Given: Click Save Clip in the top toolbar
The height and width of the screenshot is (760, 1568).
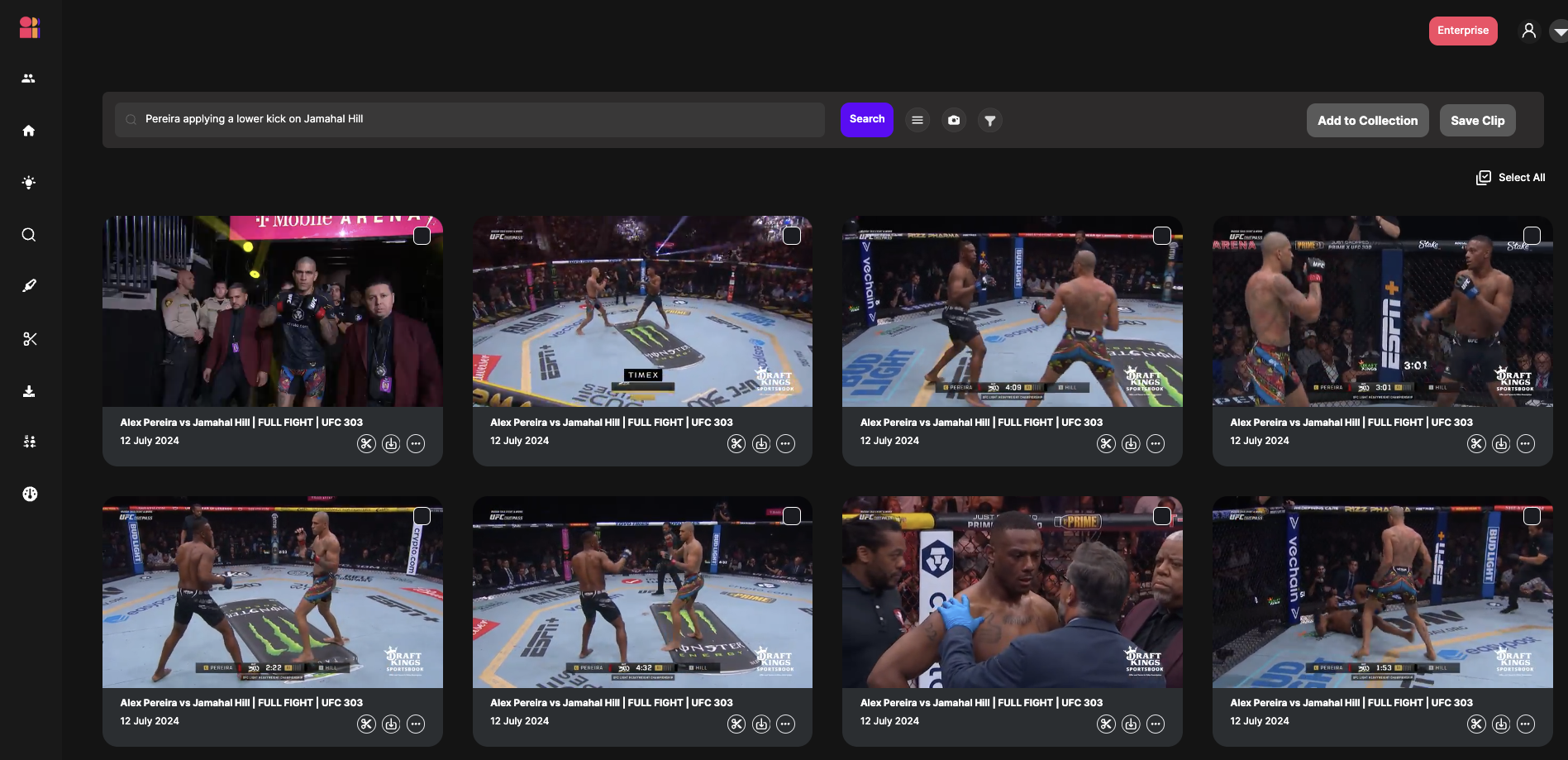Looking at the screenshot, I should (1477, 120).
